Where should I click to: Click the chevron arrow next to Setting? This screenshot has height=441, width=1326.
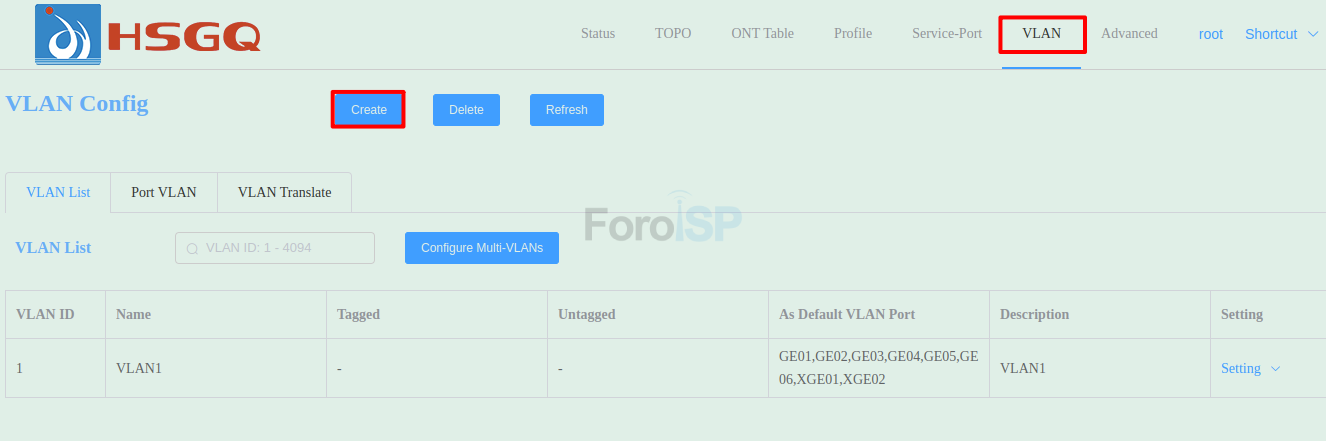(x=1275, y=368)
